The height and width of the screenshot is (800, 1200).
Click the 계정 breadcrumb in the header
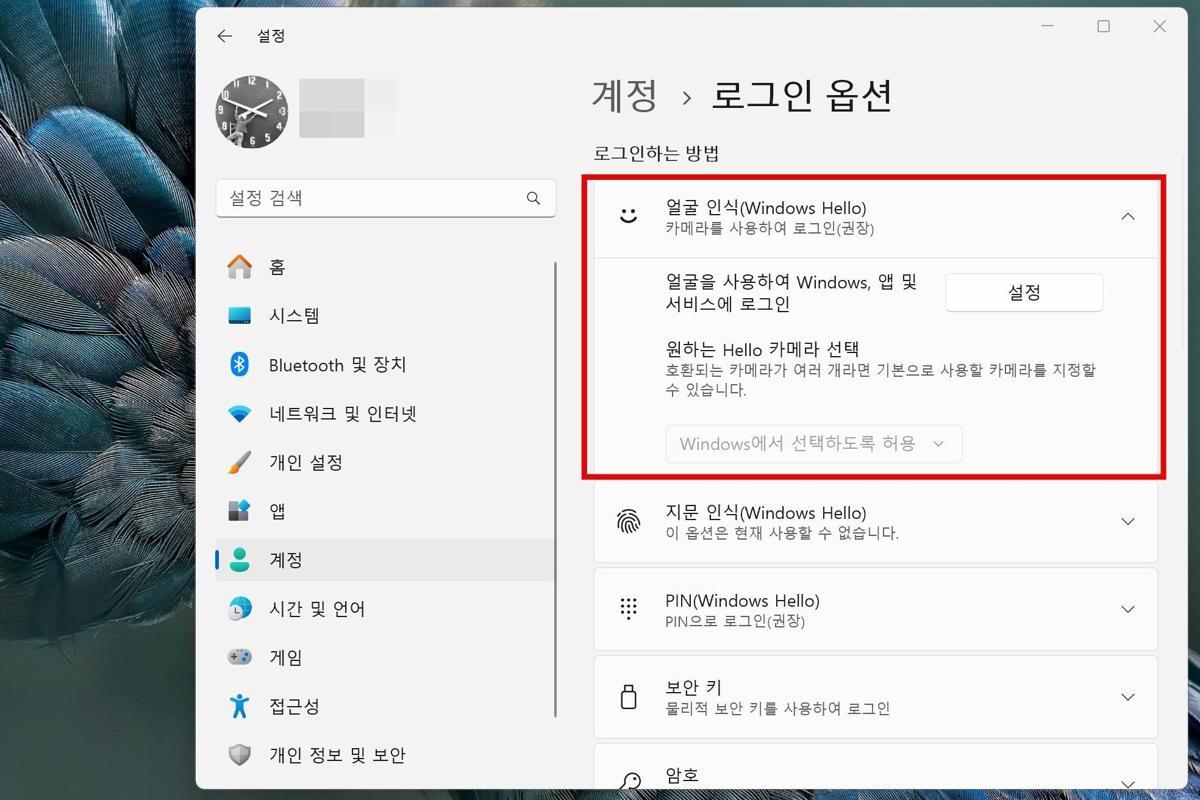pos(625,96)
